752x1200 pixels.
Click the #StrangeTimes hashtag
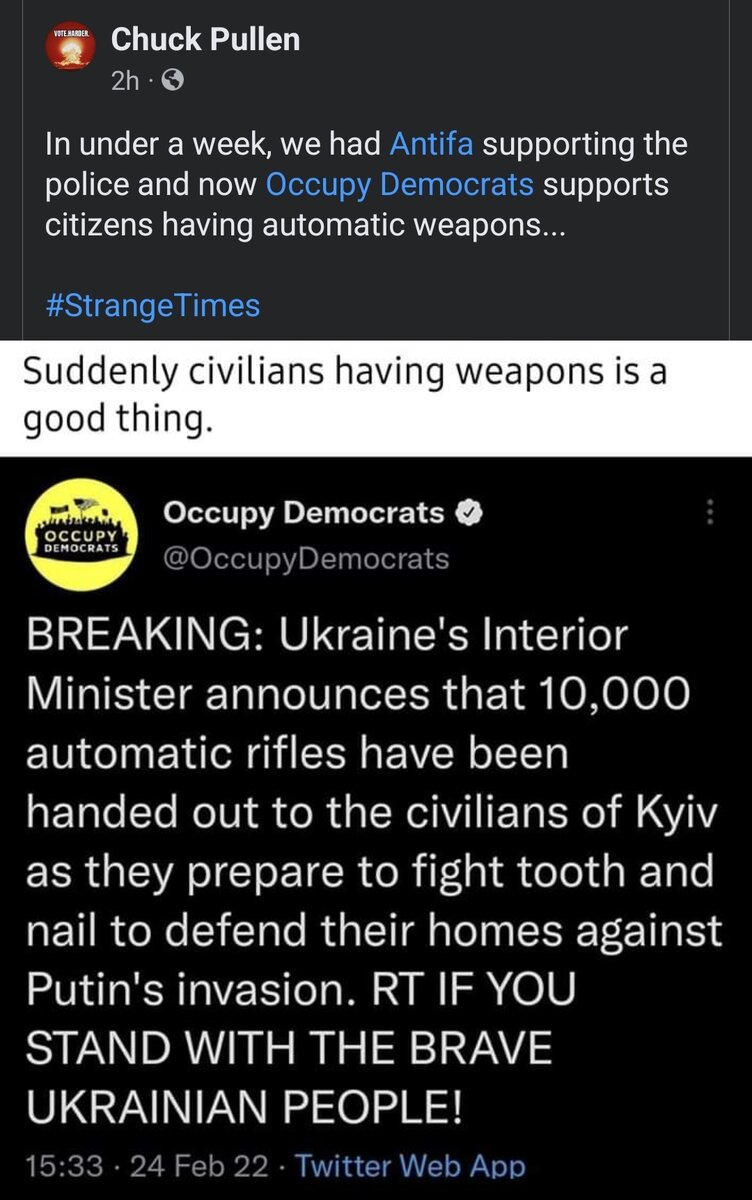click(152, 304)
